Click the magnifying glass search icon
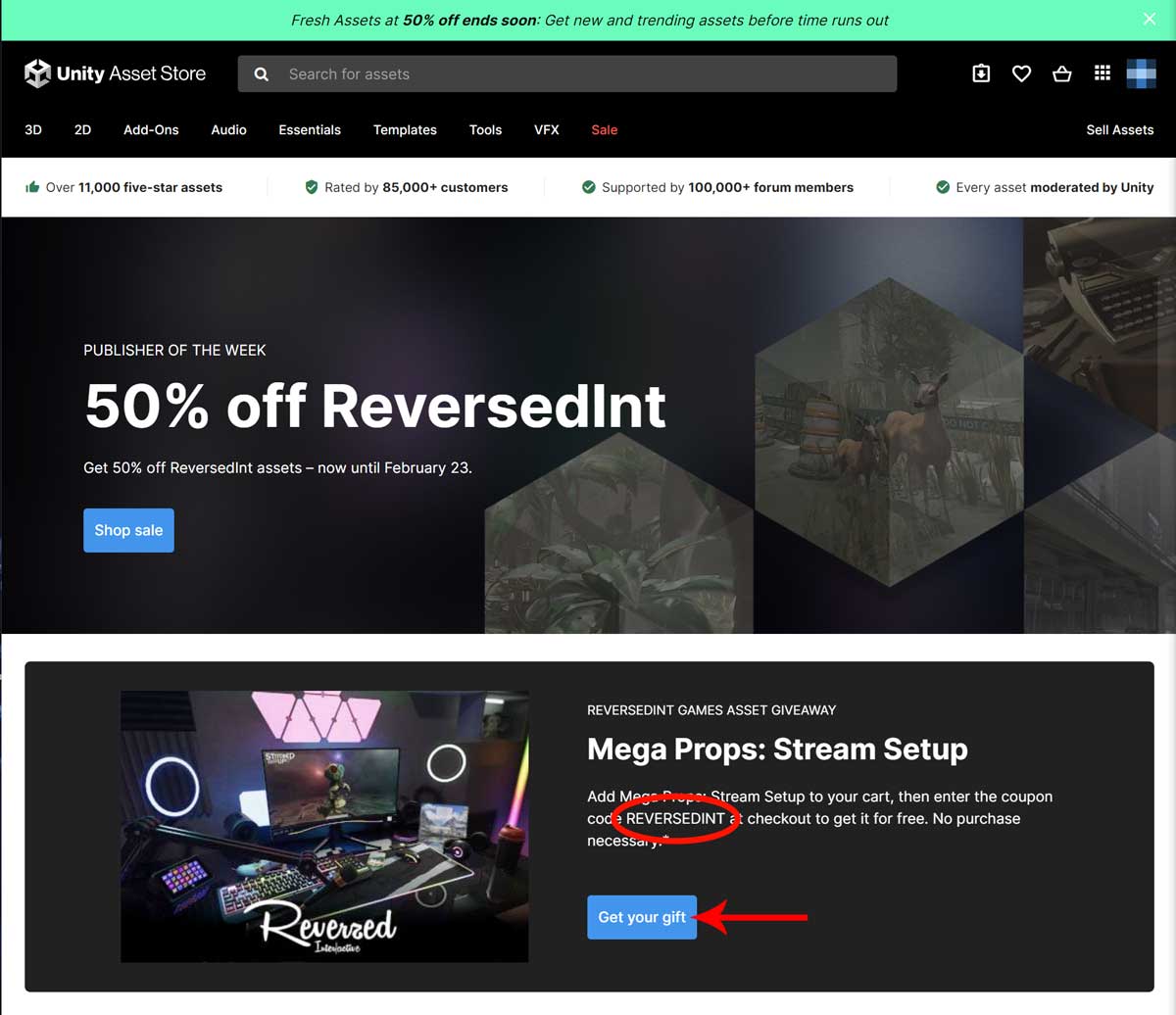The width and height of the screenshot is (1176, 1015). click(261, 73)
